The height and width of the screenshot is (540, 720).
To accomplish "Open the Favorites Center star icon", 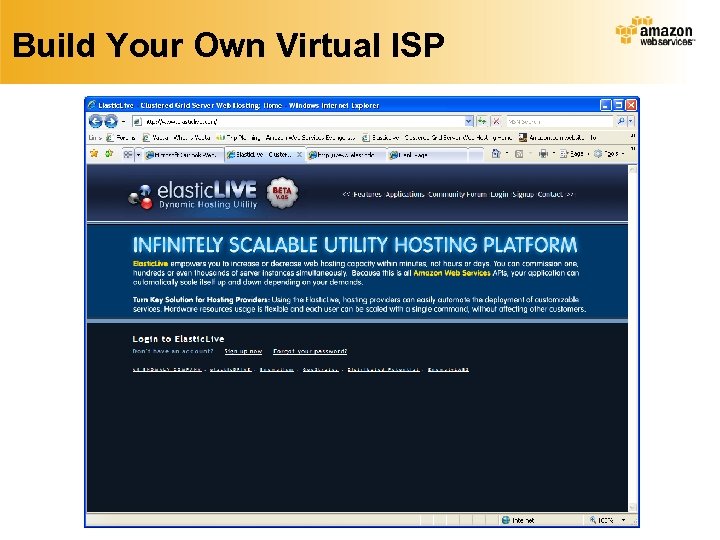I will point(94,154).
